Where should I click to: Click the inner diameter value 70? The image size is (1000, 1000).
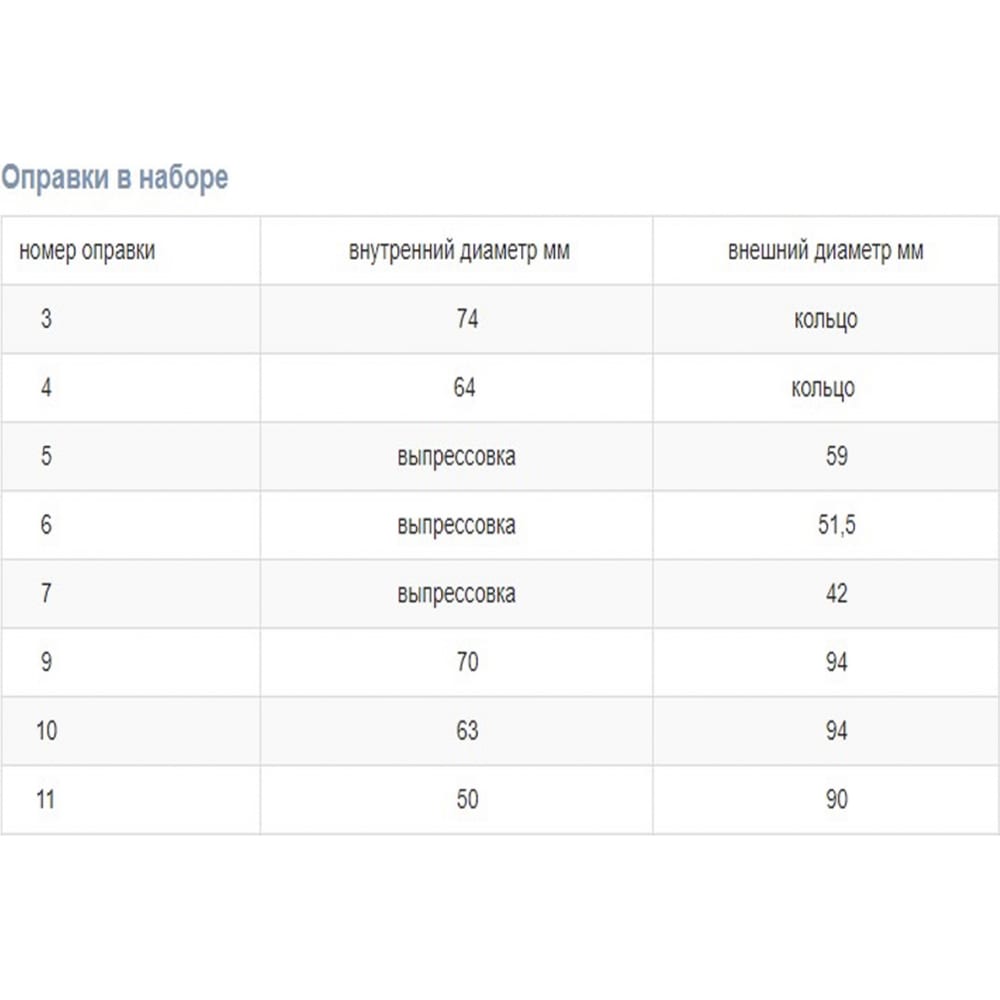tap(467, 662)
